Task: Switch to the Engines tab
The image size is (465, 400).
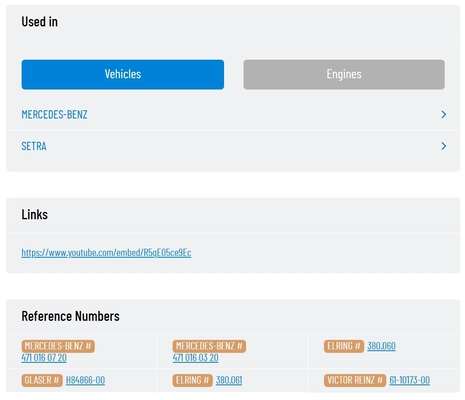Action: [344, 74]
